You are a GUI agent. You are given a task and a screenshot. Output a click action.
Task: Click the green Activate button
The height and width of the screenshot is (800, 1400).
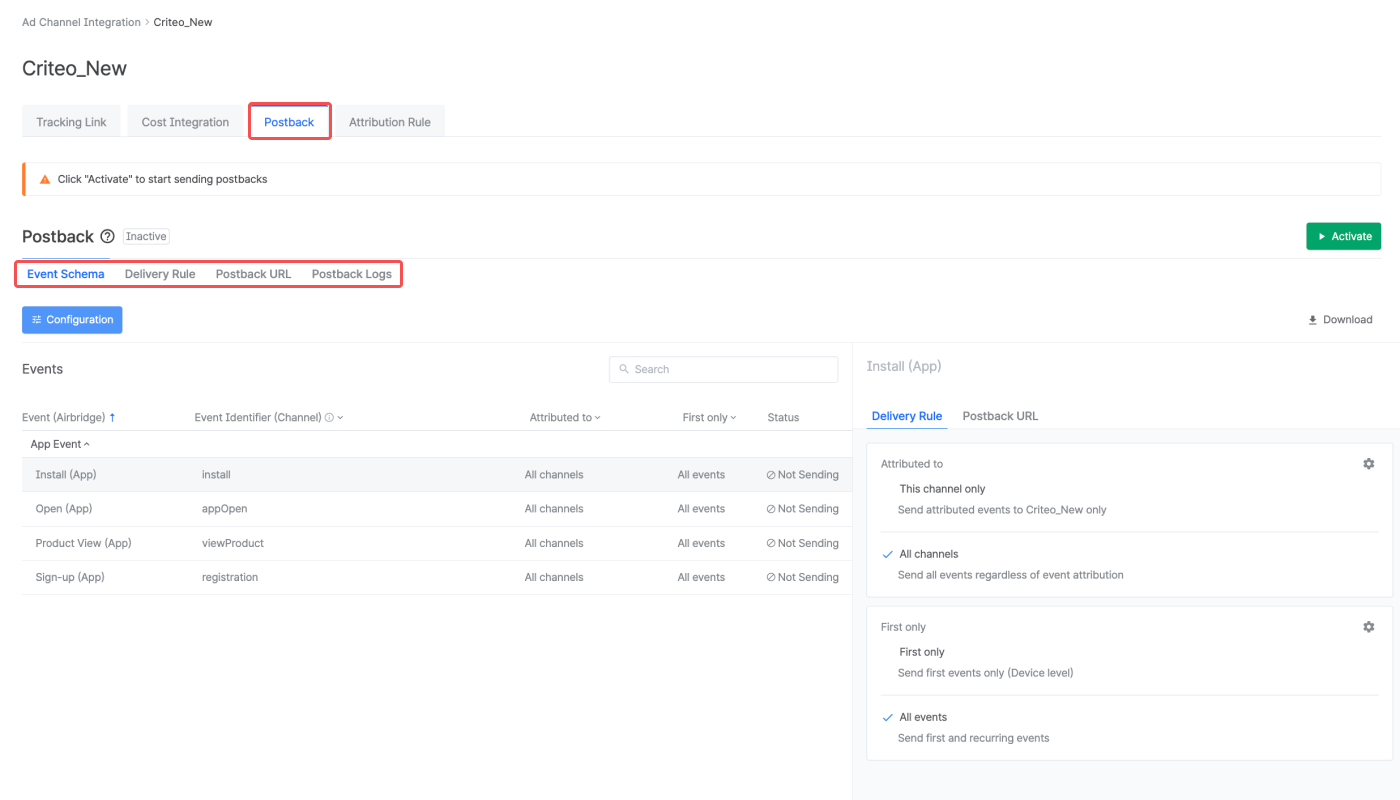click(x=1343, y=236)
